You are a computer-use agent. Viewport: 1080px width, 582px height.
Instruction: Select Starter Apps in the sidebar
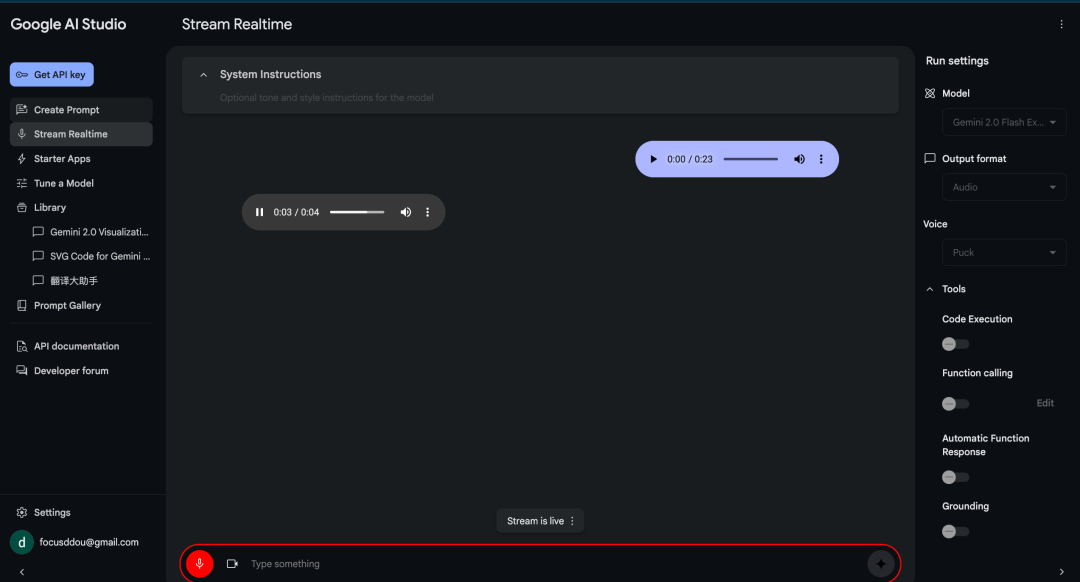click(62, 159)
